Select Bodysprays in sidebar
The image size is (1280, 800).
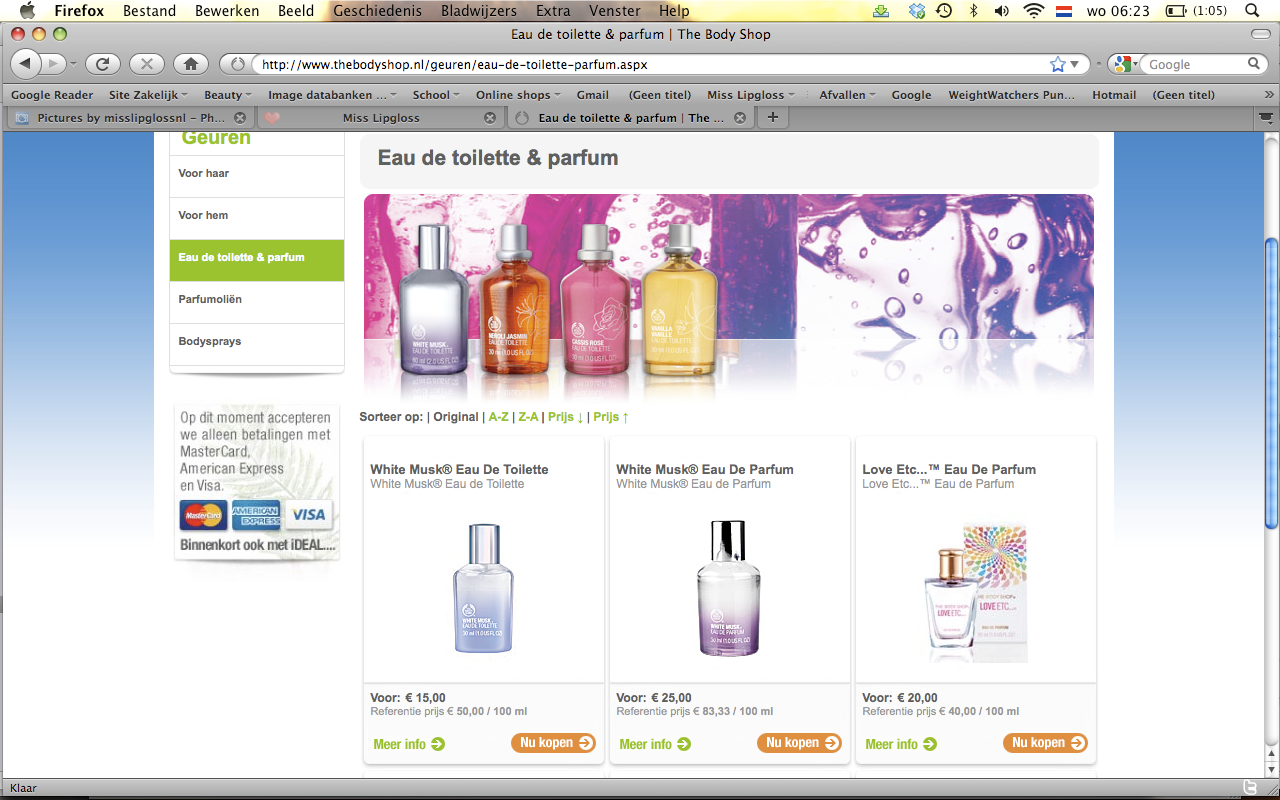pyautogui.click(x=257, y=342)
